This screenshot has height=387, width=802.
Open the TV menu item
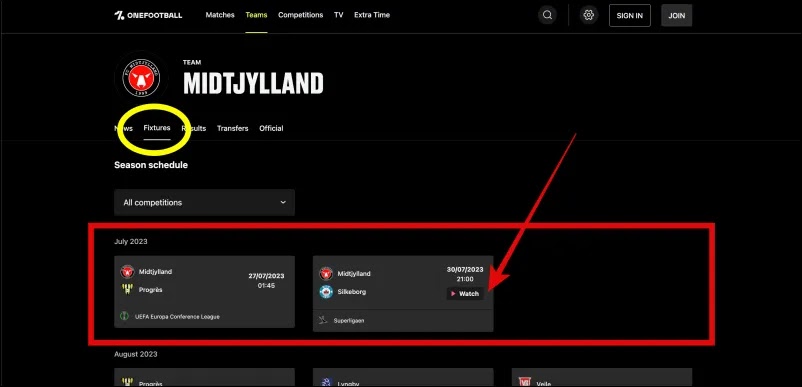click(x=339, y=15)
